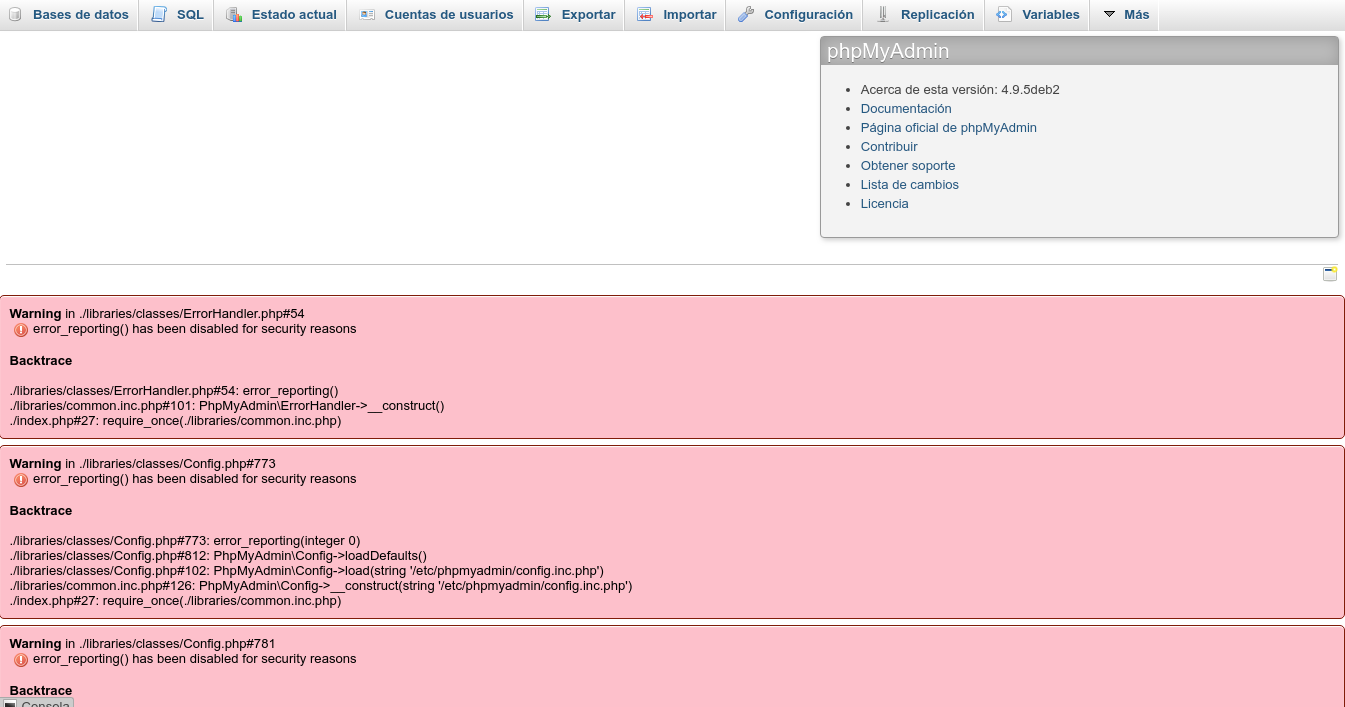1345x707 pixels.
Task: Click the Exportar icon
Action: (543, 15)
